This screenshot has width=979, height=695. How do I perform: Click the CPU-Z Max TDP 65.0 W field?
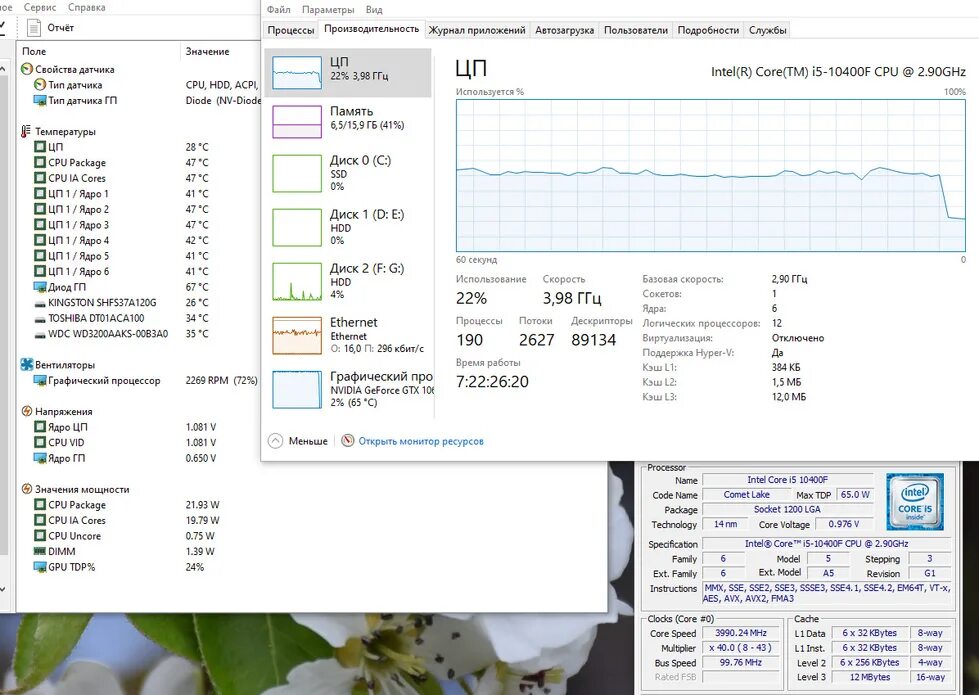pyautogui.click(x=855, y=495)
